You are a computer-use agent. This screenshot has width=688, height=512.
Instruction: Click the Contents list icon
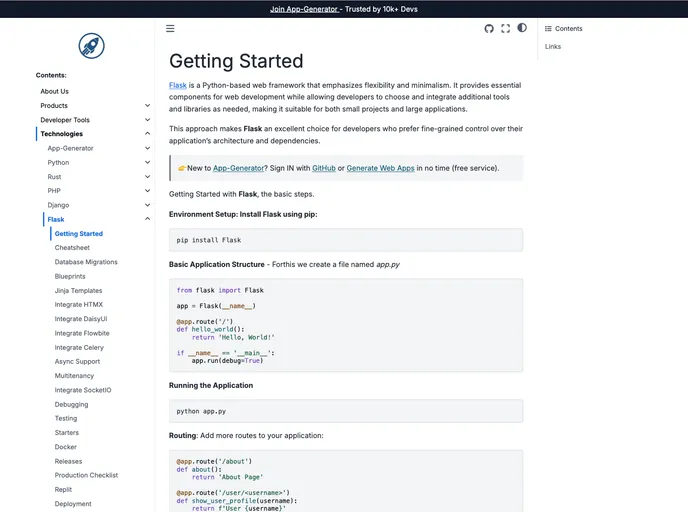click(x=548, y=29)
